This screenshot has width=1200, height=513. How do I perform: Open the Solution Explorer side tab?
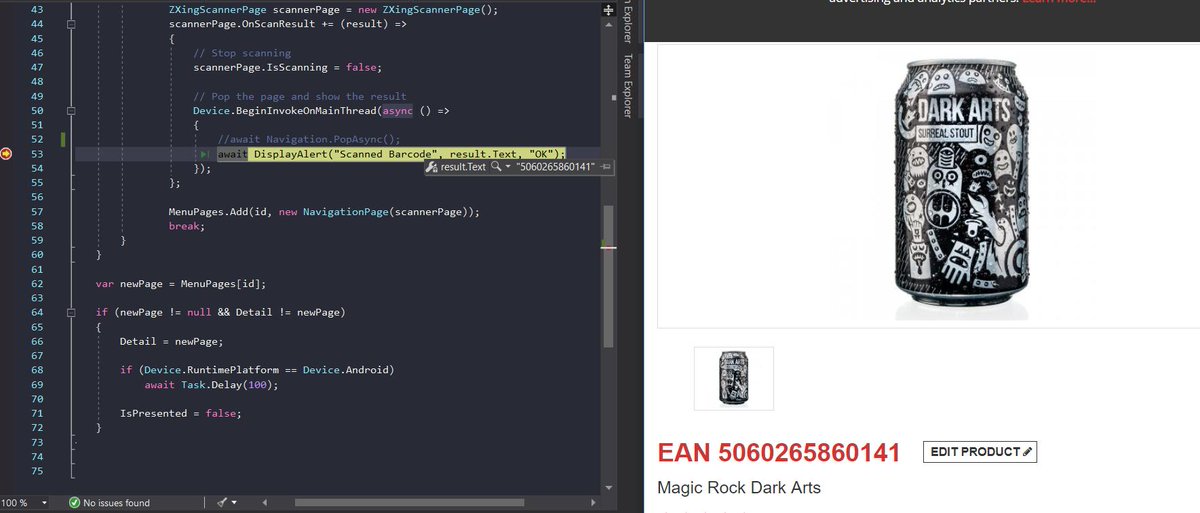[626, 24]
